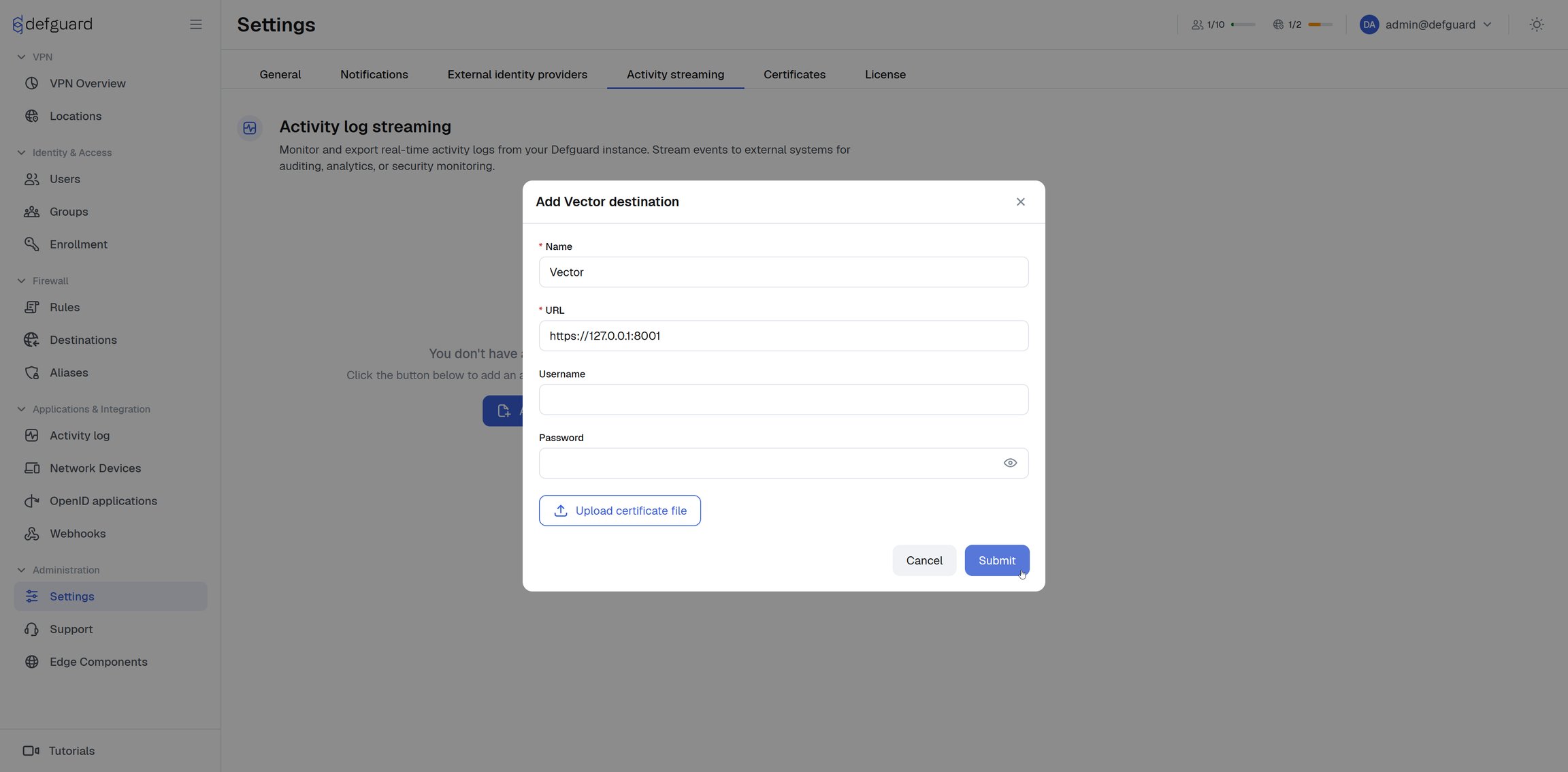This screenshot has height=772, width=1568.
Task: Switch to the Certificates tab
Action: [794, 74]
